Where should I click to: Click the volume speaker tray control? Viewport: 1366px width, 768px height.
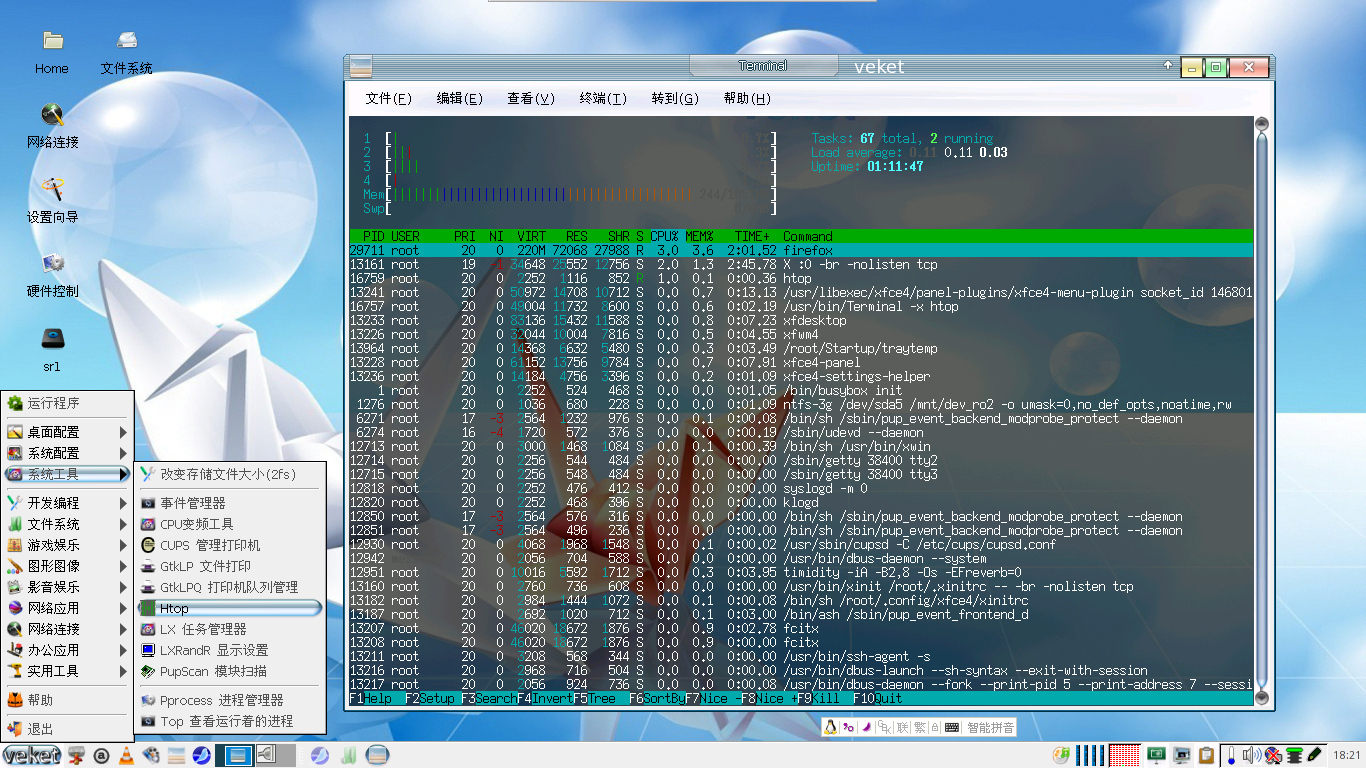pyautogui.click(x=1251, y=755)
